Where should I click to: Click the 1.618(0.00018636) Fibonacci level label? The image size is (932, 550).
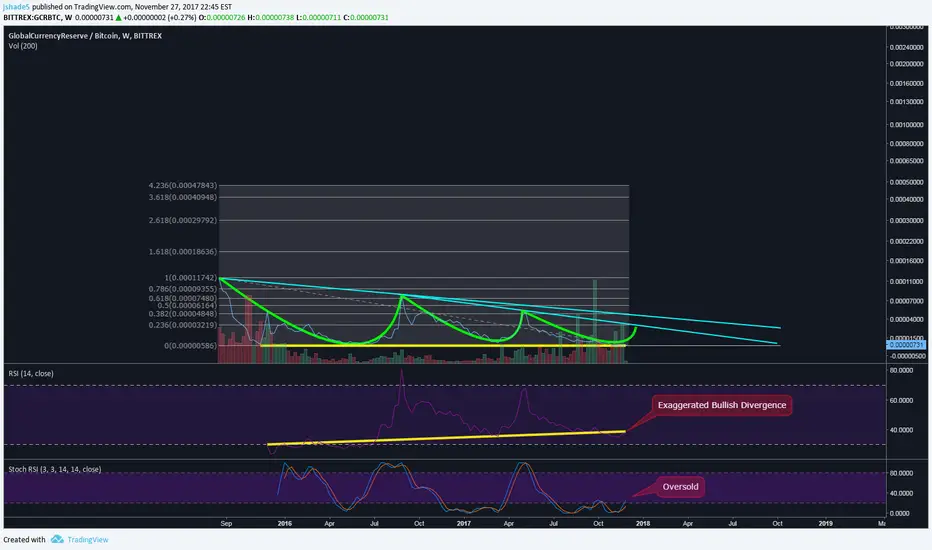[x=182, y=252]
